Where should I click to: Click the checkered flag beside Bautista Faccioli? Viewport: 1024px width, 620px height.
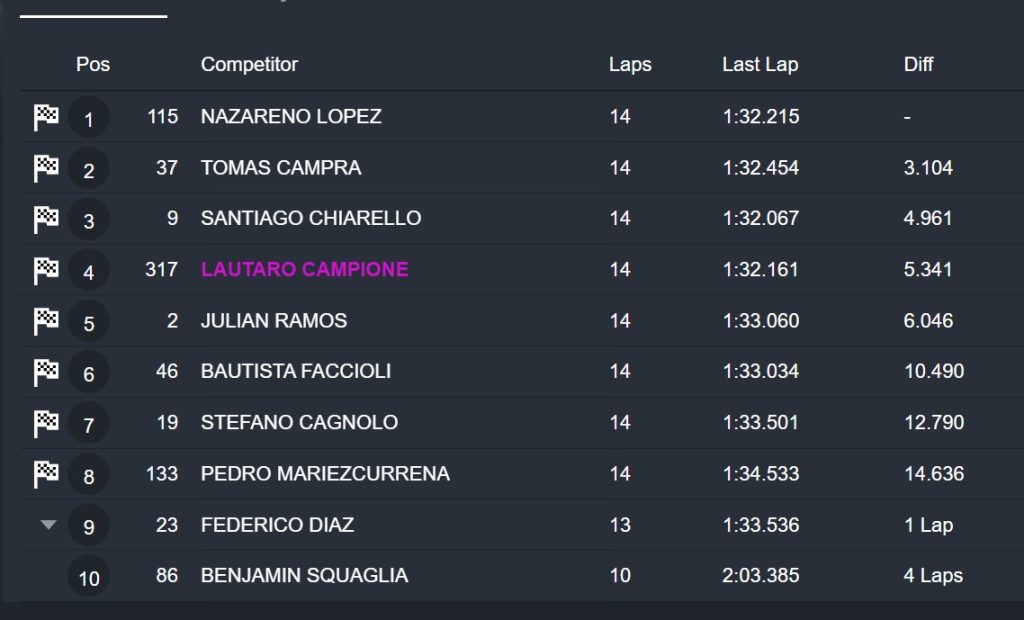click(46, 372)
